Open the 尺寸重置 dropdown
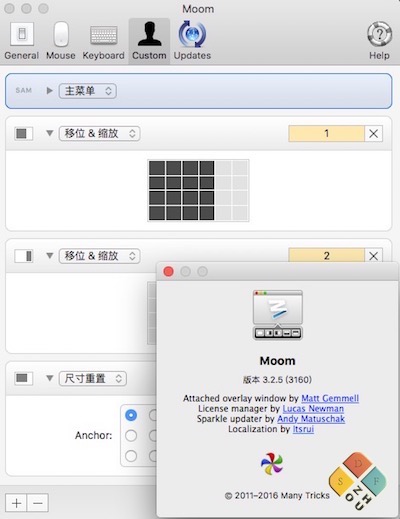Screen dimensions: 400x519 93,378
